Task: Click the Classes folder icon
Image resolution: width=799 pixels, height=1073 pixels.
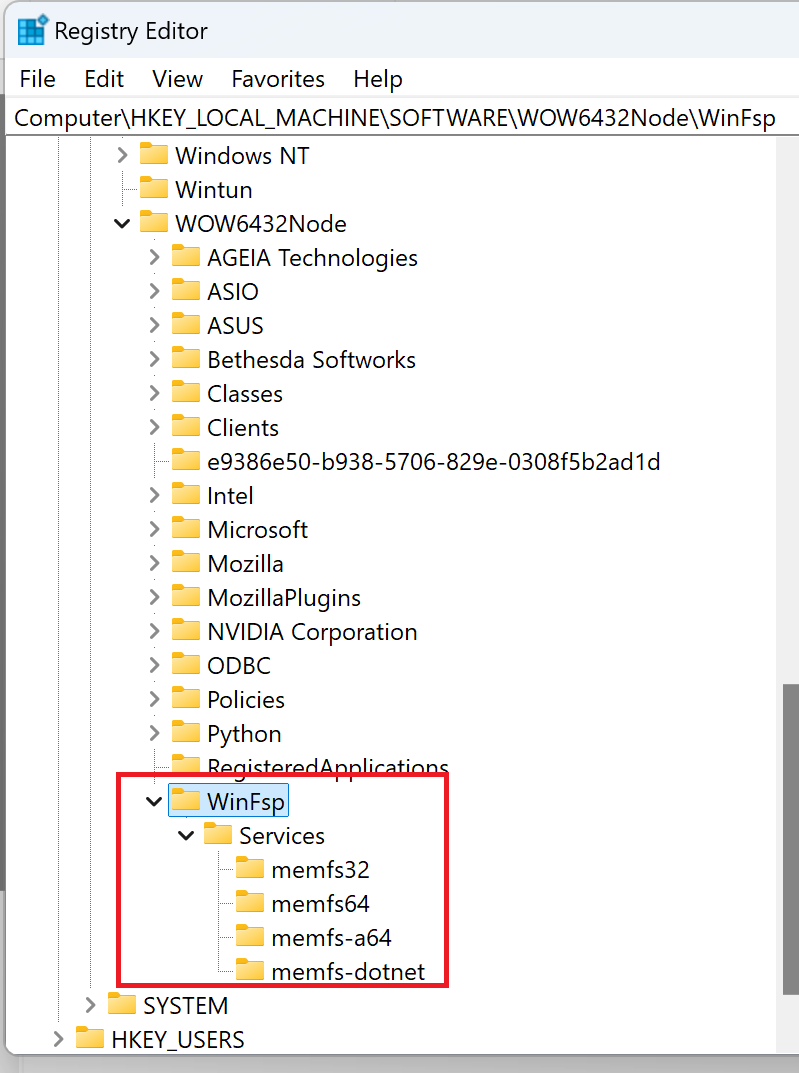Action: [185, 392]
